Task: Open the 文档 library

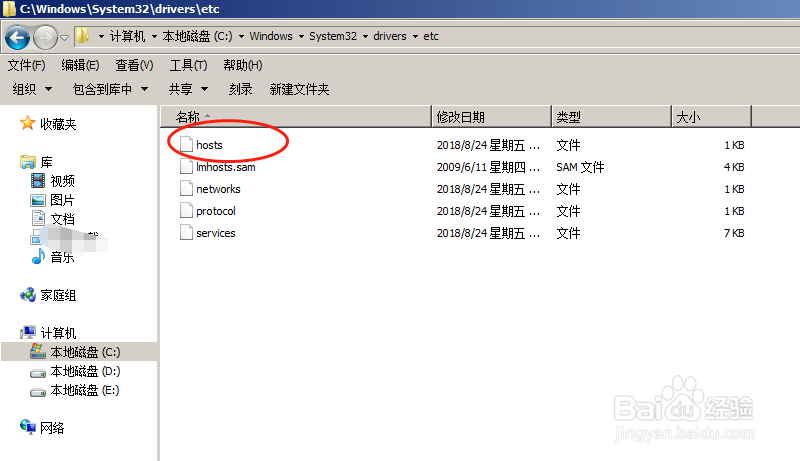Action: coord(62,219)
